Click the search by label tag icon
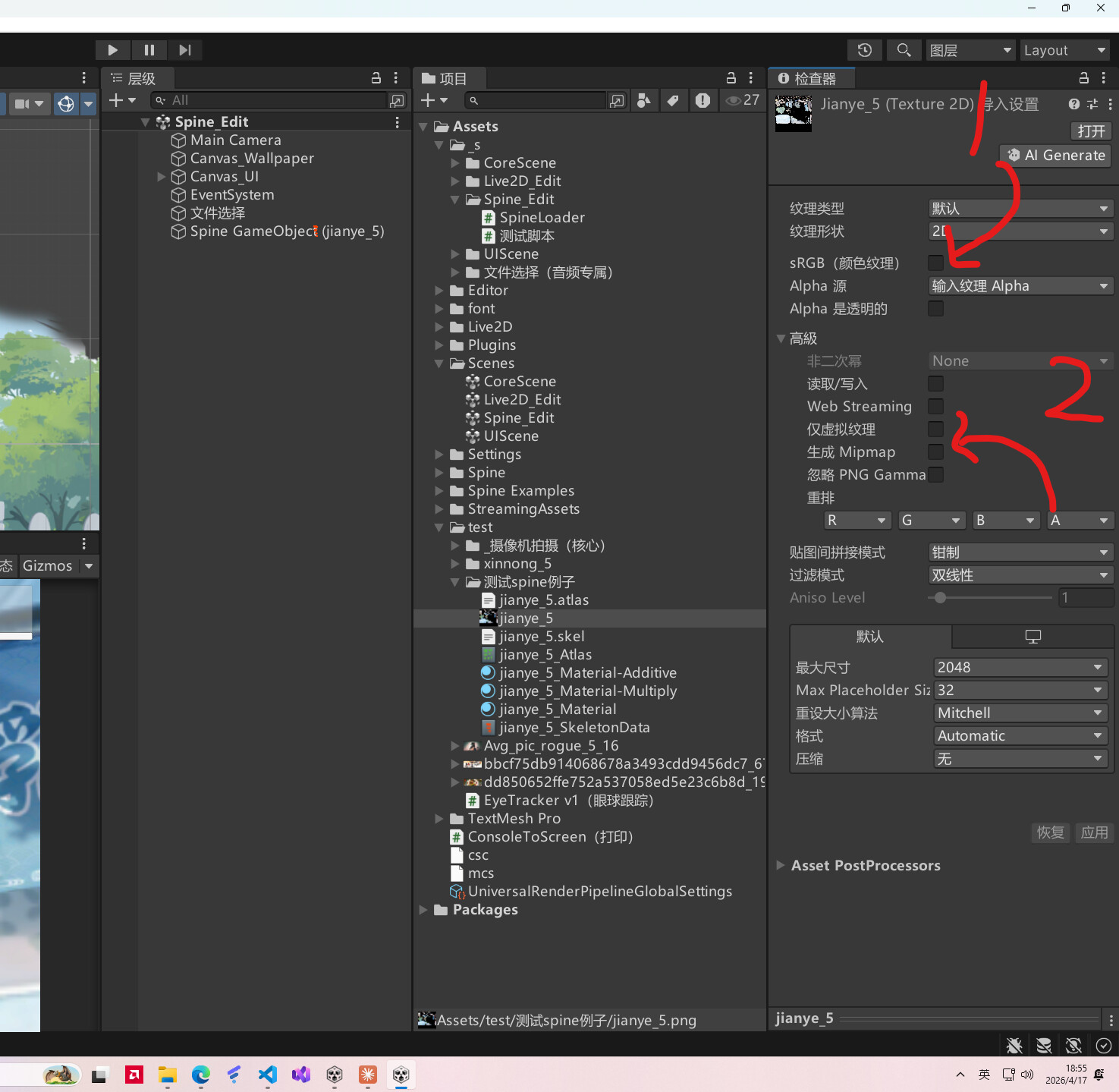The height and width of the screenshot is (1092, 1119). click(673, 100)
